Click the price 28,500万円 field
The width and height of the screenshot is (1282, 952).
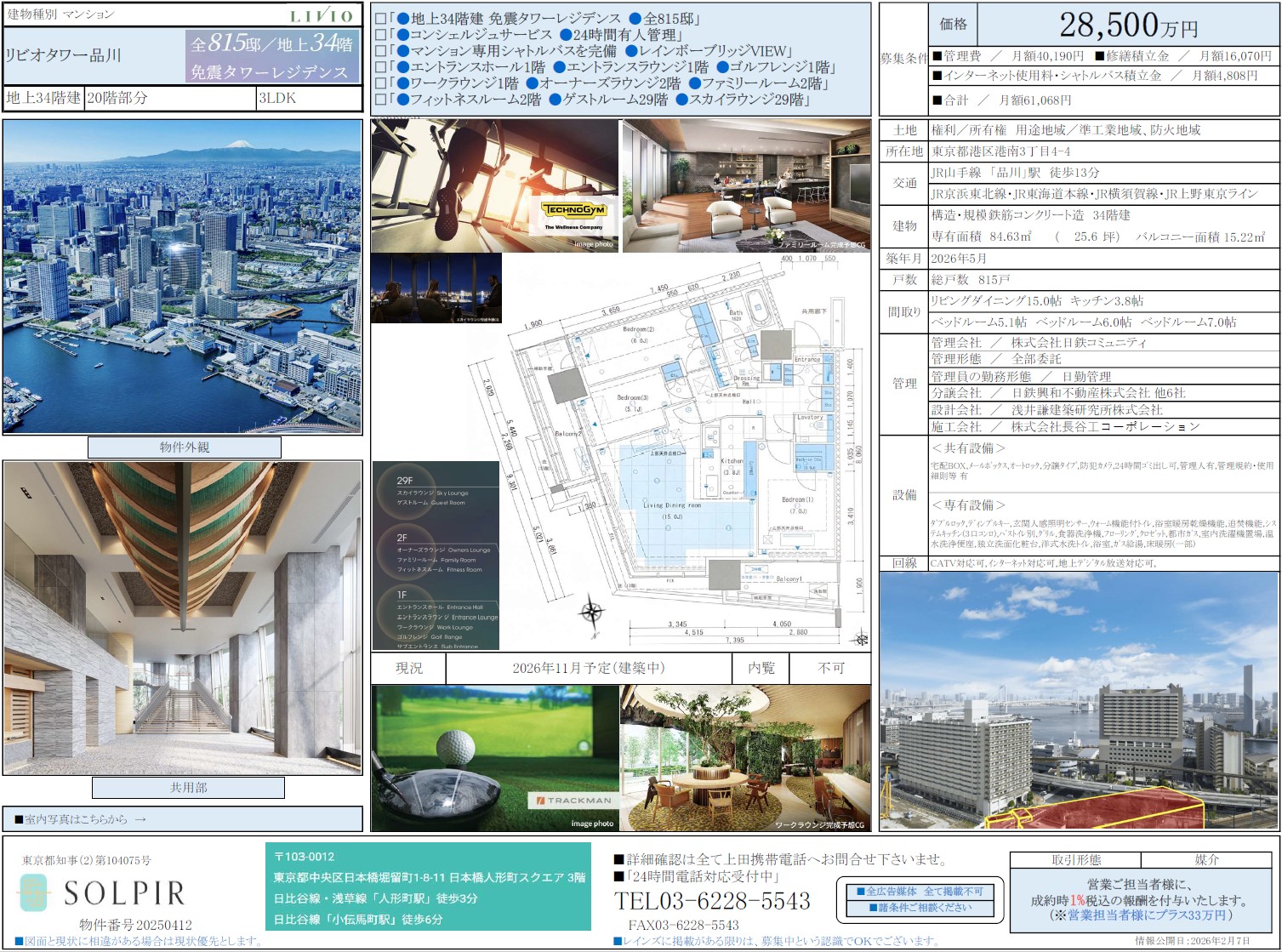[1128, 25]
